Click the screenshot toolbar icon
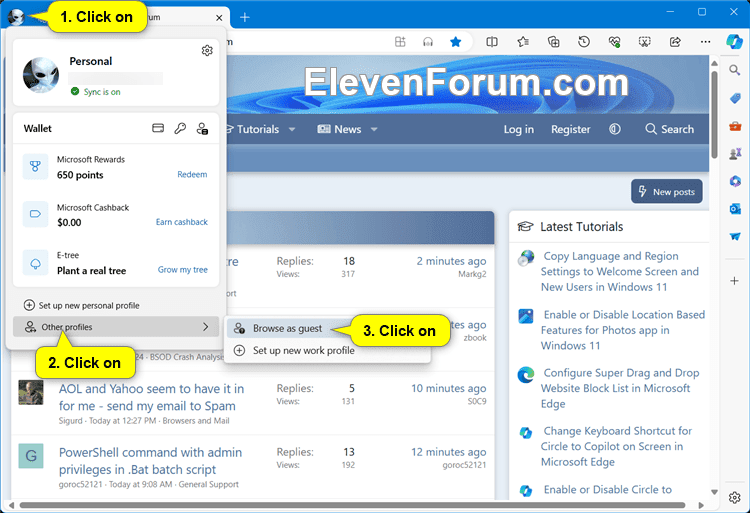 pos(645,42)
